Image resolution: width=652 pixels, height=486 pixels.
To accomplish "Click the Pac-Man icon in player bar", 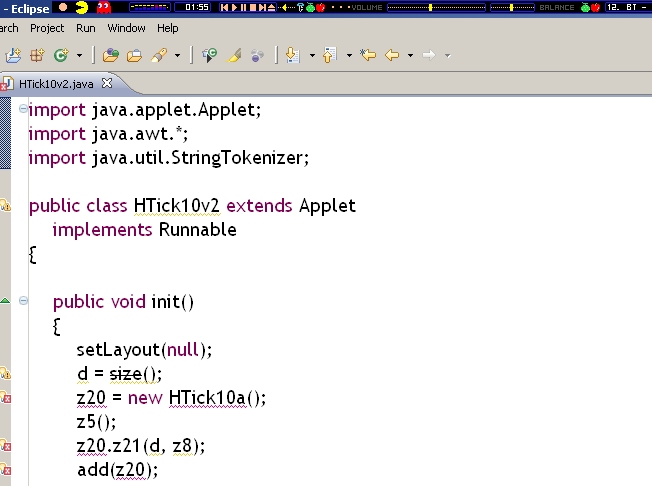I will pyautogui.click(x=82, y=7).
